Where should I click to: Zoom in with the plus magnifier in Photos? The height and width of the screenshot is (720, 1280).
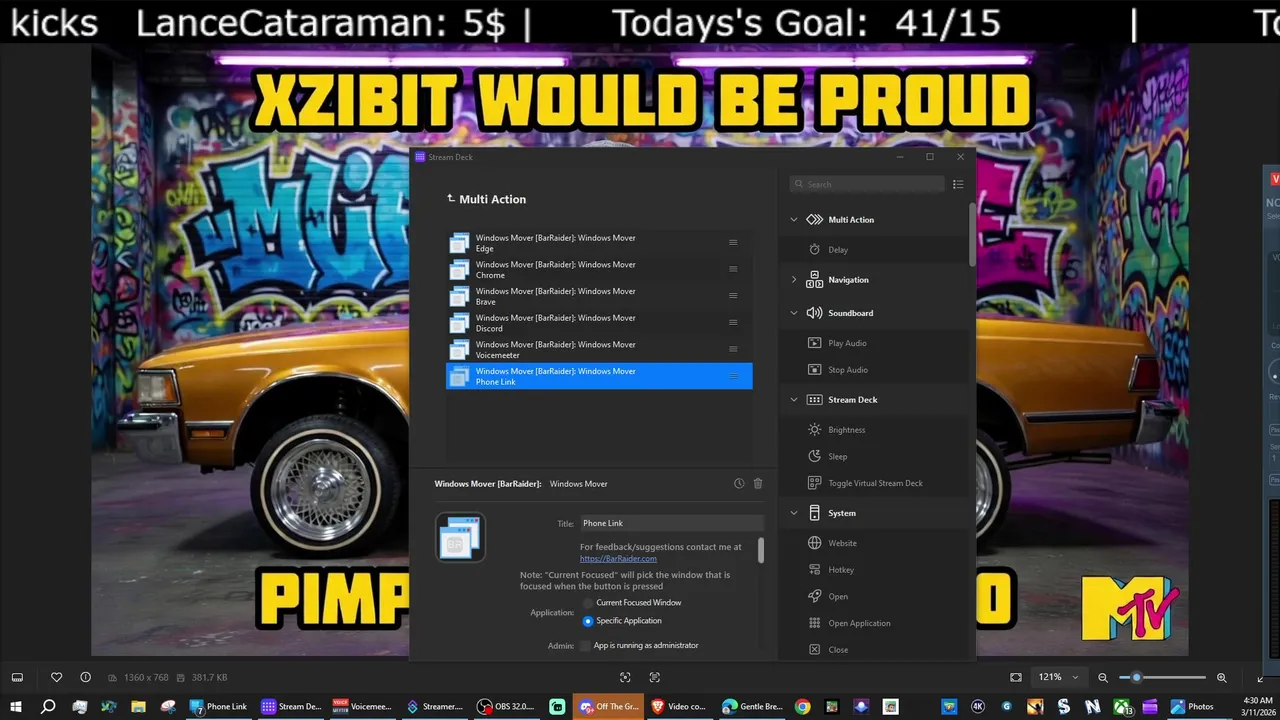click(x=1221, y=677)
